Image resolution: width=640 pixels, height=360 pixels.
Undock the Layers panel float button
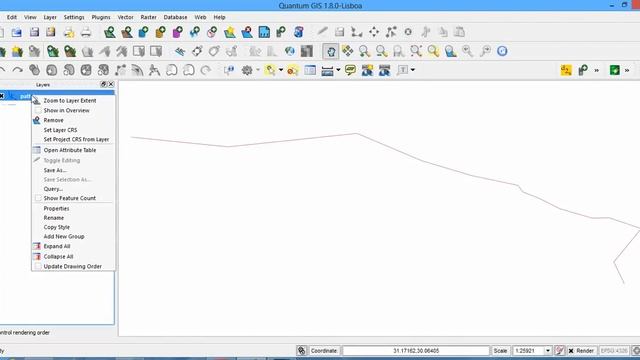pos(103,84)
